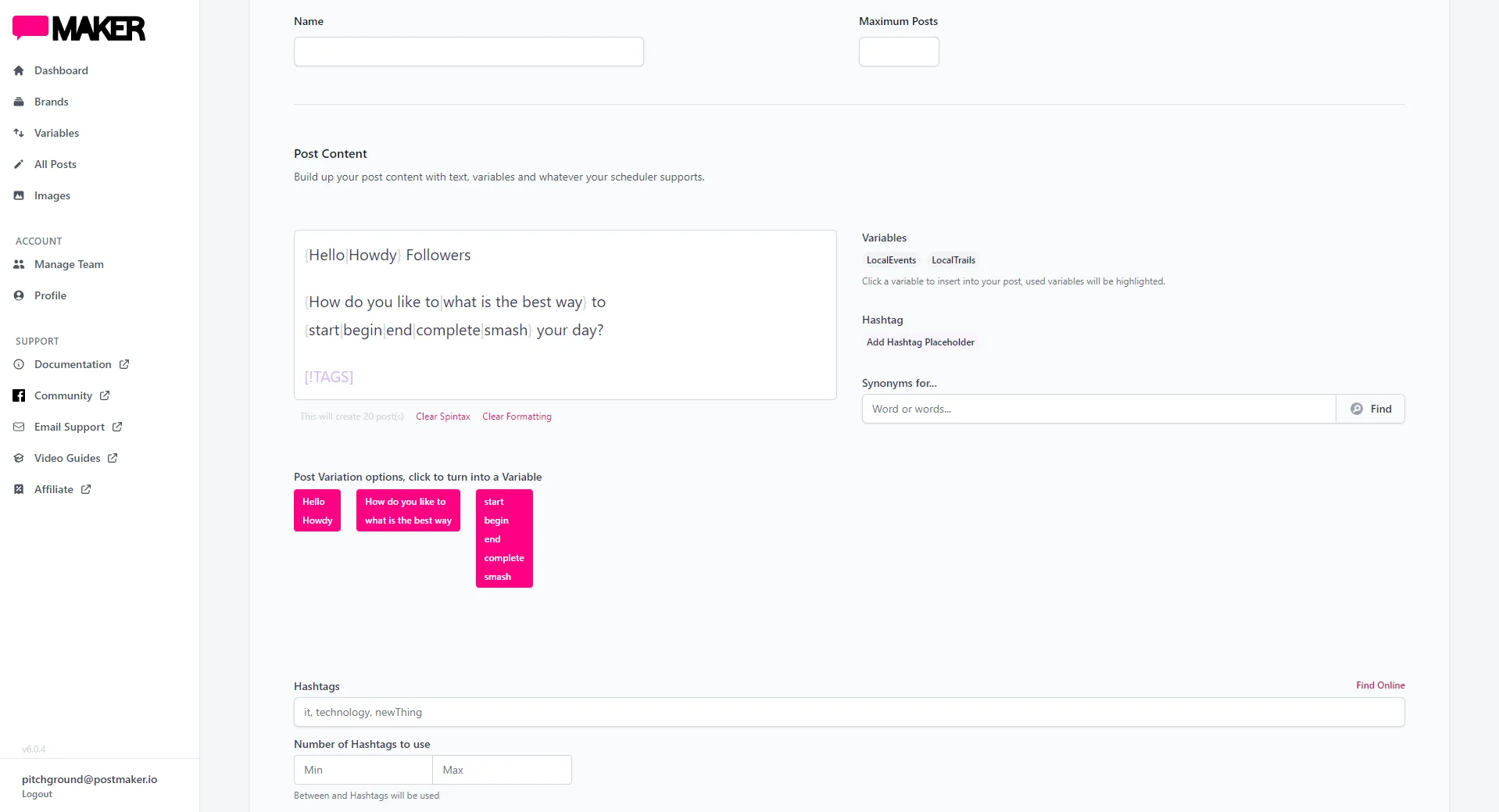1499x812 pixels.
Task: Open the Dashboard menu item
Action: pyautogui.click(x=61, y=70)
